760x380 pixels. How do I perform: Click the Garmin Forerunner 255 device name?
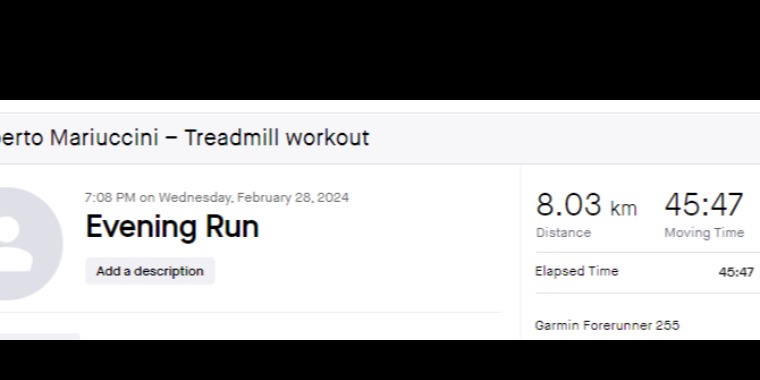[607, 325]
